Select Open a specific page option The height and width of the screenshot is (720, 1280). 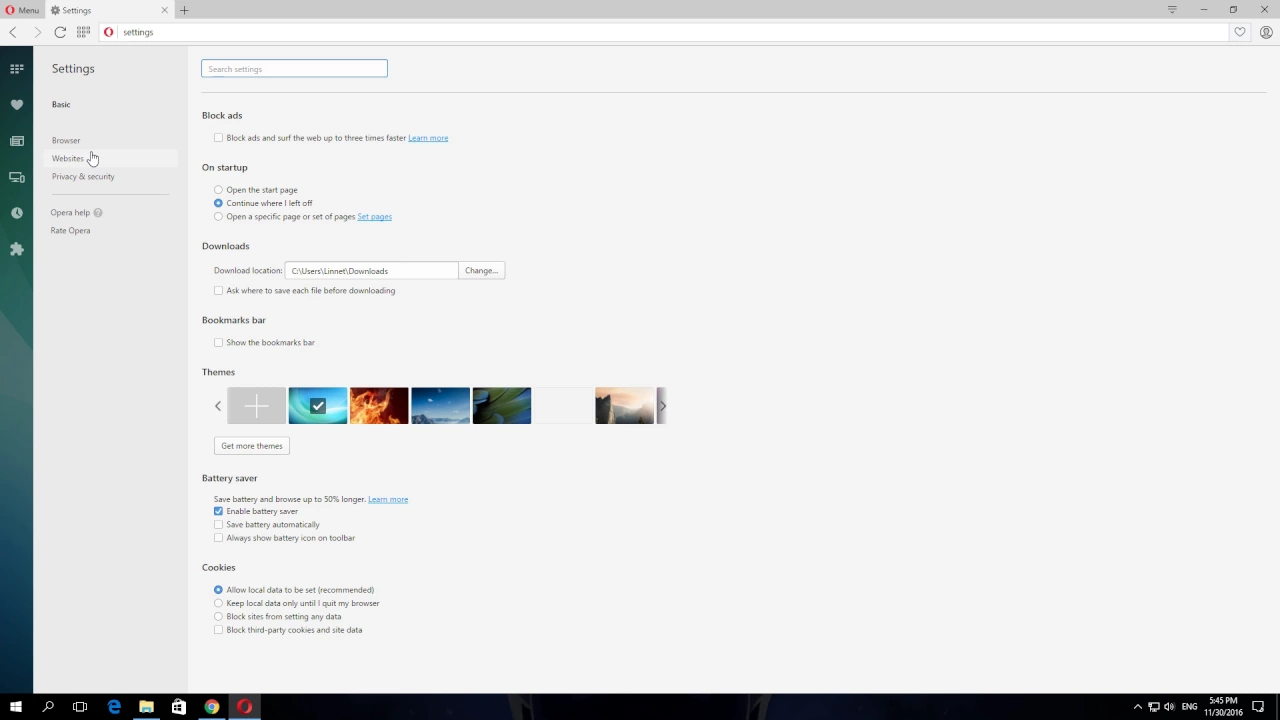[x=218, y=216]
